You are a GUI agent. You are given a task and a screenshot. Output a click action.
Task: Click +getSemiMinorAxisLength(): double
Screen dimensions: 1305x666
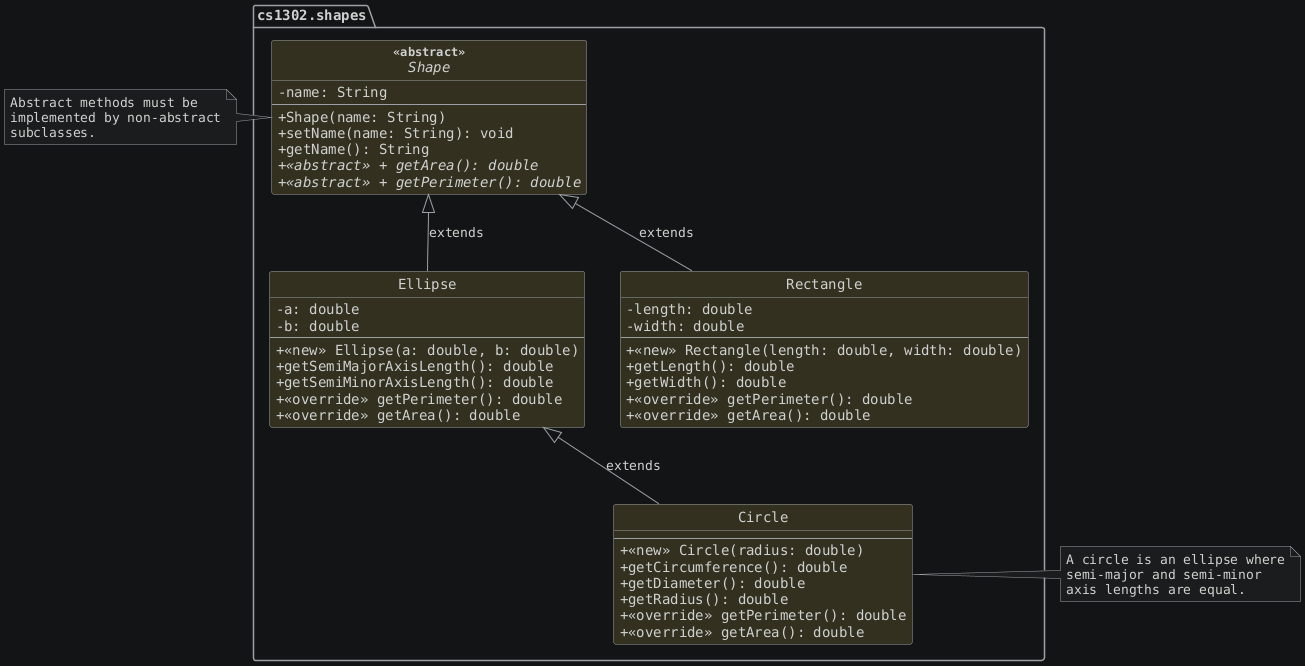(414, 382)
